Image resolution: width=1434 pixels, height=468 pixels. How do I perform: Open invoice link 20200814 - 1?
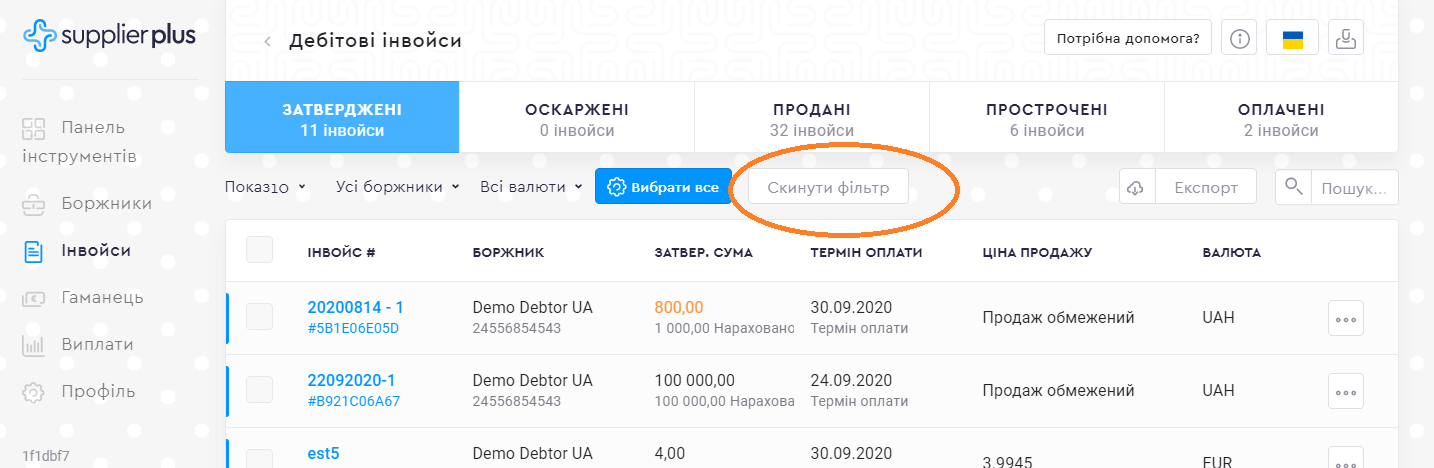(x=355, y=308)
